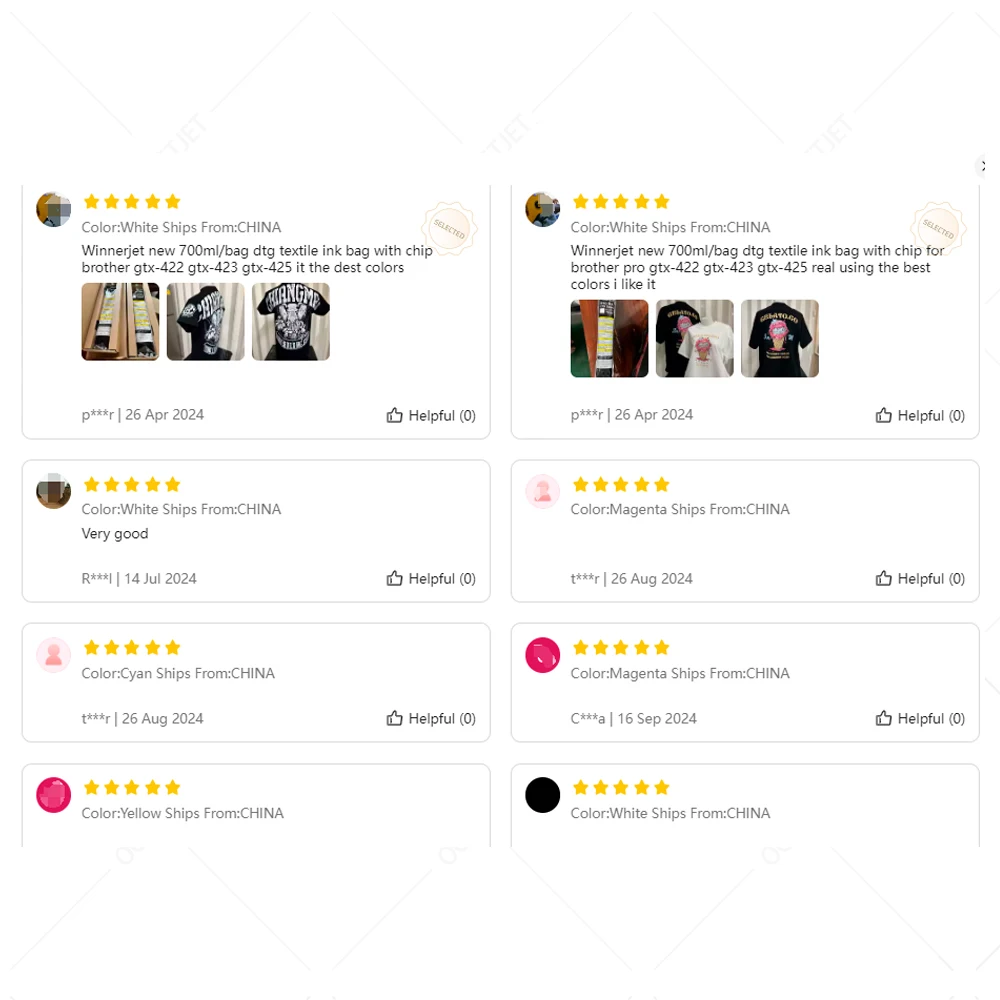Open the ink bag box photo thumbnail

(x=121, y=321)
